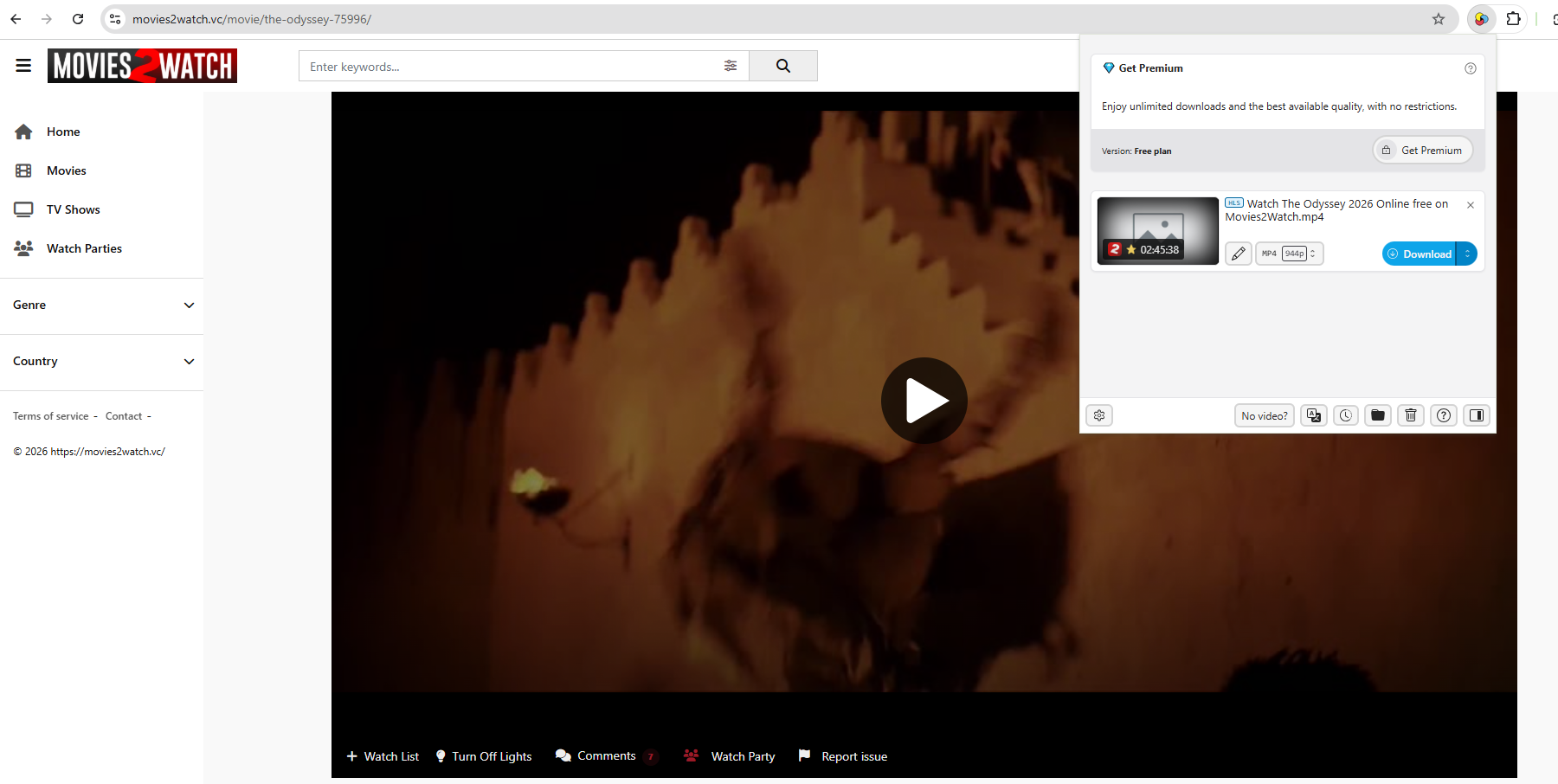Image resolution: width=1558 pixels, height=784 pixels.
Task: Open the detected video thumbnail
Action: [x=1158, y=231]
